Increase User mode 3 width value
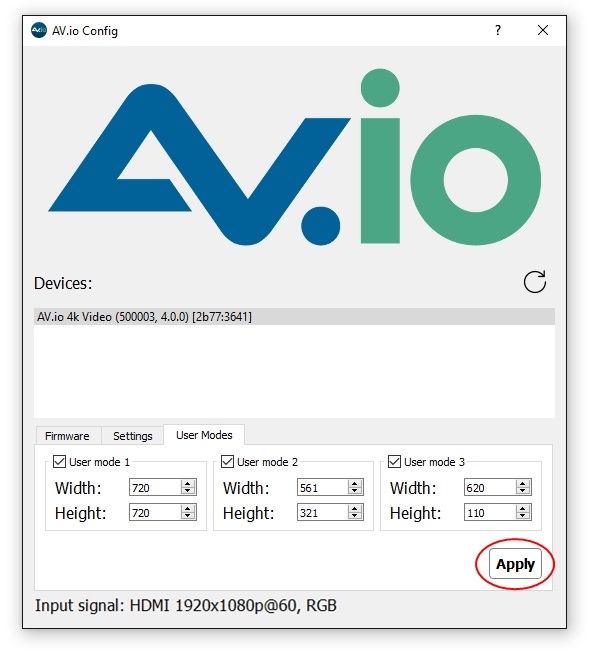 click(523, 484)
